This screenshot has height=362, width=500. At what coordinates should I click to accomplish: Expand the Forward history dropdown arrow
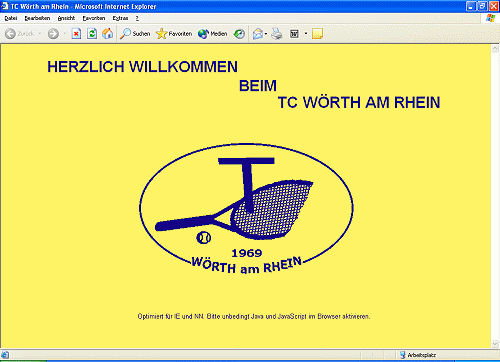click(64, 34)
